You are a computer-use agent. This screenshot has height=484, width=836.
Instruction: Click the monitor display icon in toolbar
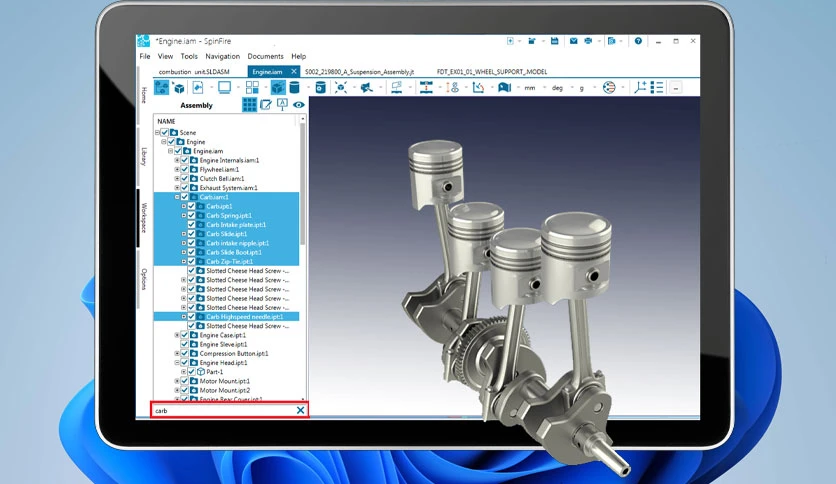(224, 87)
